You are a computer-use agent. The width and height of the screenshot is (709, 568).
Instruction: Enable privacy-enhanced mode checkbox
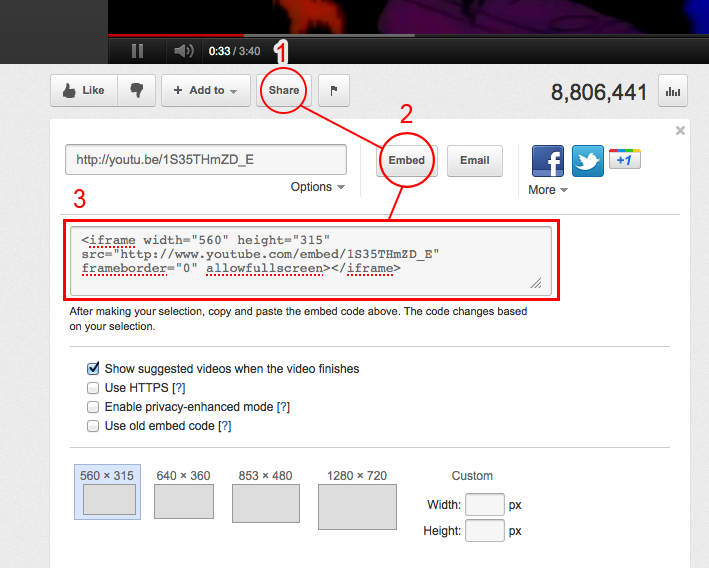tap(94, 407)
